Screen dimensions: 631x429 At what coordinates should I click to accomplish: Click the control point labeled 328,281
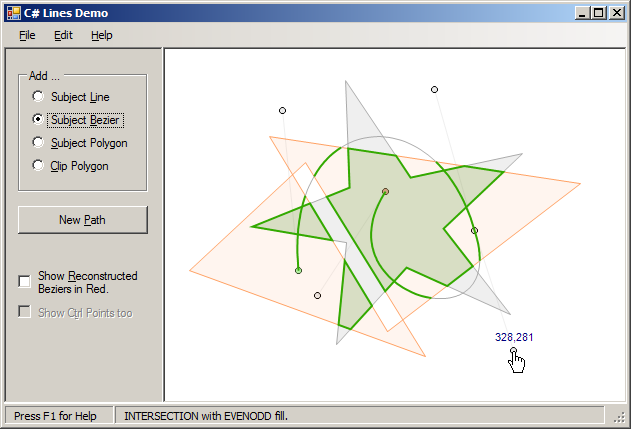pos(513,351)
